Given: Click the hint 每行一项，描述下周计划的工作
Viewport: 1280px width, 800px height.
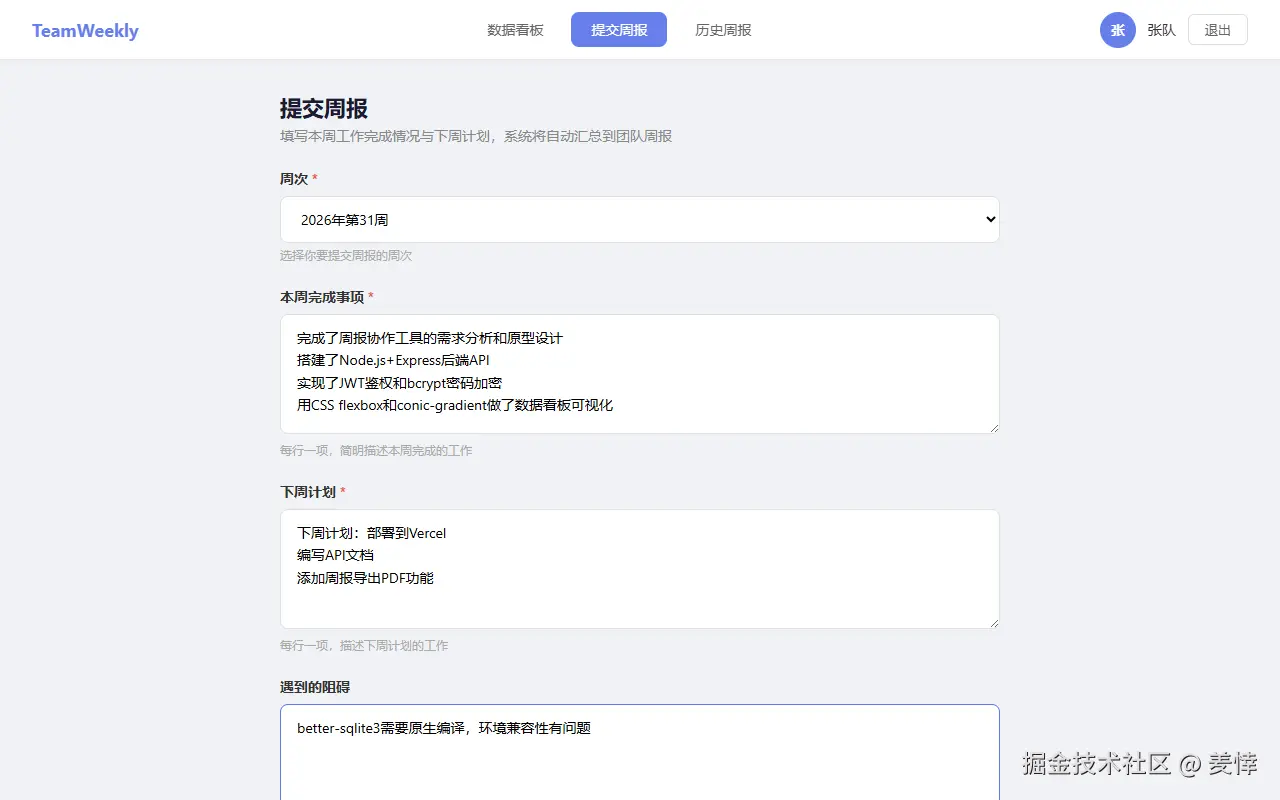Looking at the screenshot, I should [364, 646].
